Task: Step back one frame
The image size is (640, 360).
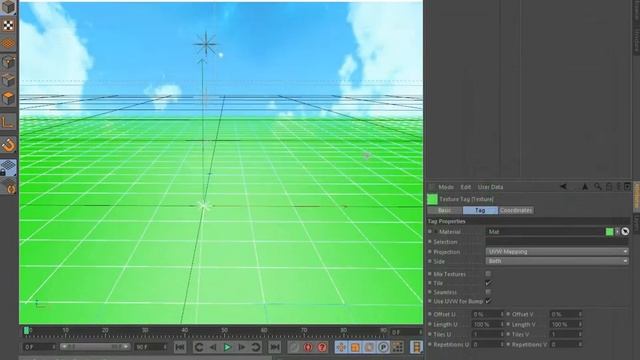Action: pos(213,347)
